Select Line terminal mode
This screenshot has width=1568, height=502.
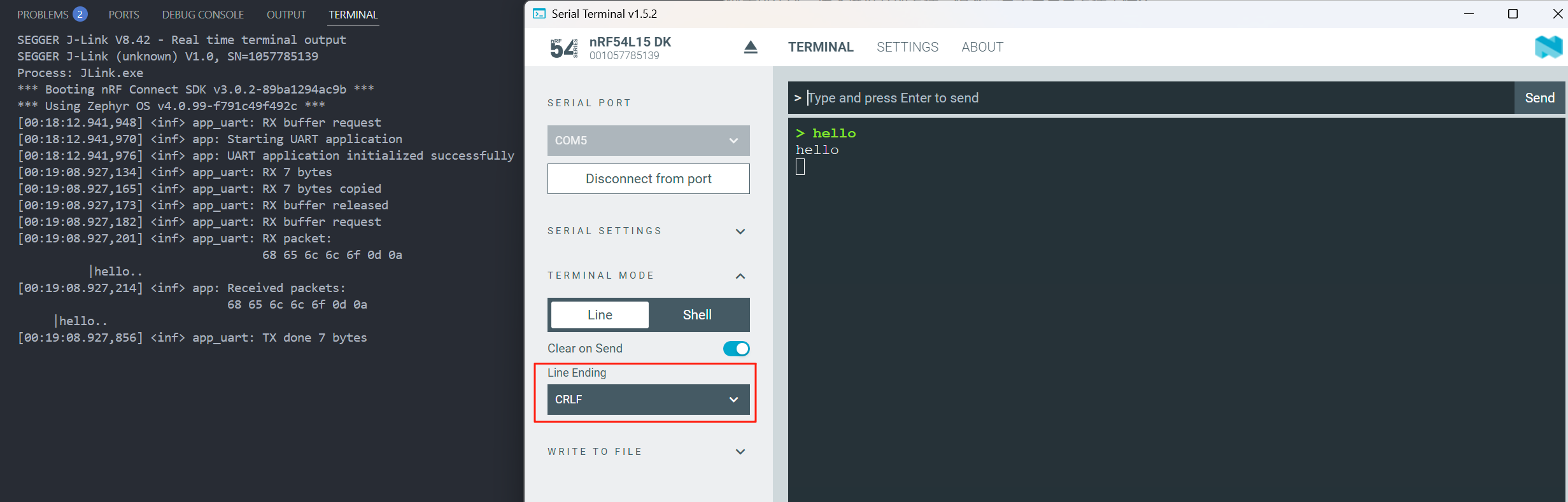click(x=600, y=315)
